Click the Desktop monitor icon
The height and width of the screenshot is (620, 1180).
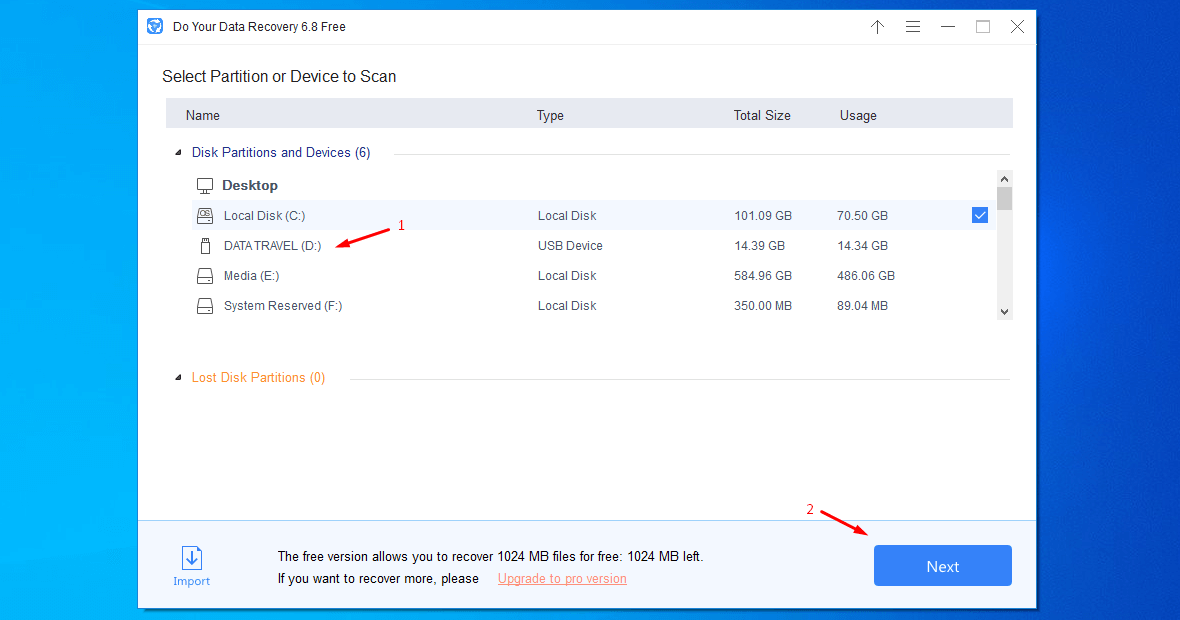tap(205, 186)
